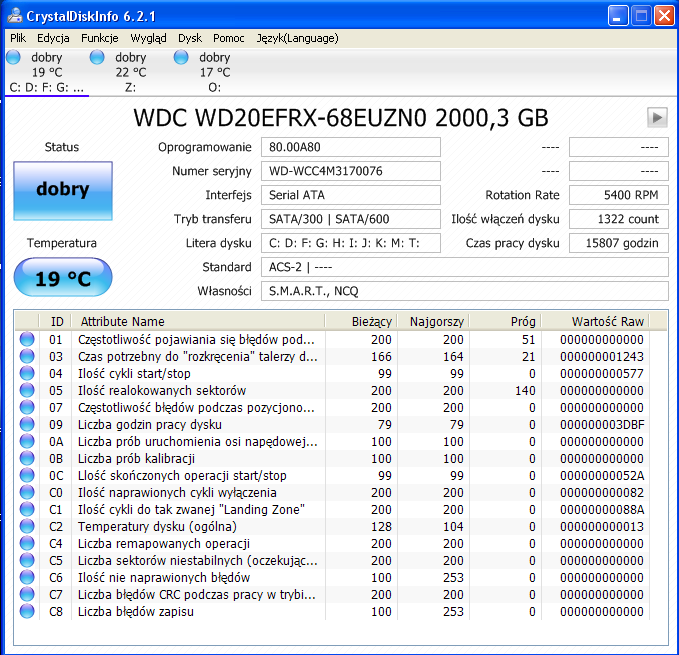This screenshot has height=655, width=679.
Task: Click status orb of attribute 01
Action: pyautogui.click(x=27, y=339)
